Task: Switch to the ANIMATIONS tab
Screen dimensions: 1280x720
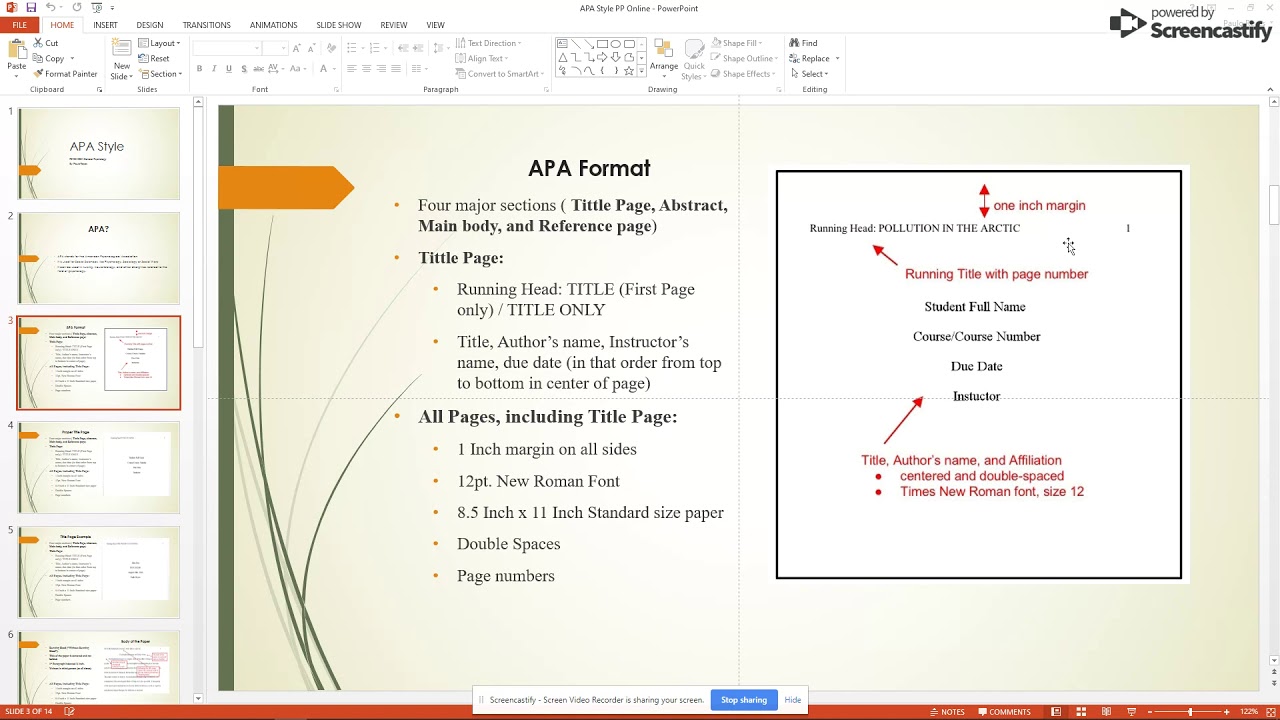Action: point(273,25)
